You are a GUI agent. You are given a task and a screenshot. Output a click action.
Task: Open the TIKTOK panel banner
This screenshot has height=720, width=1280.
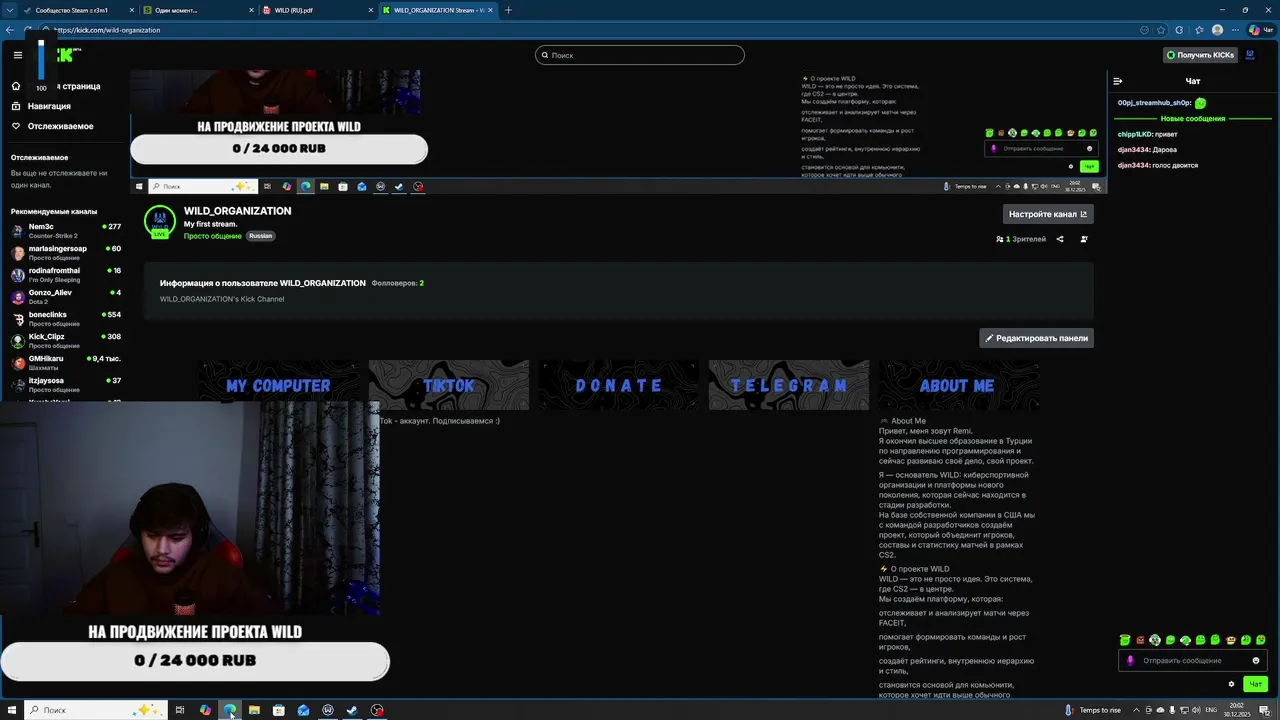(x=448, y=385)
